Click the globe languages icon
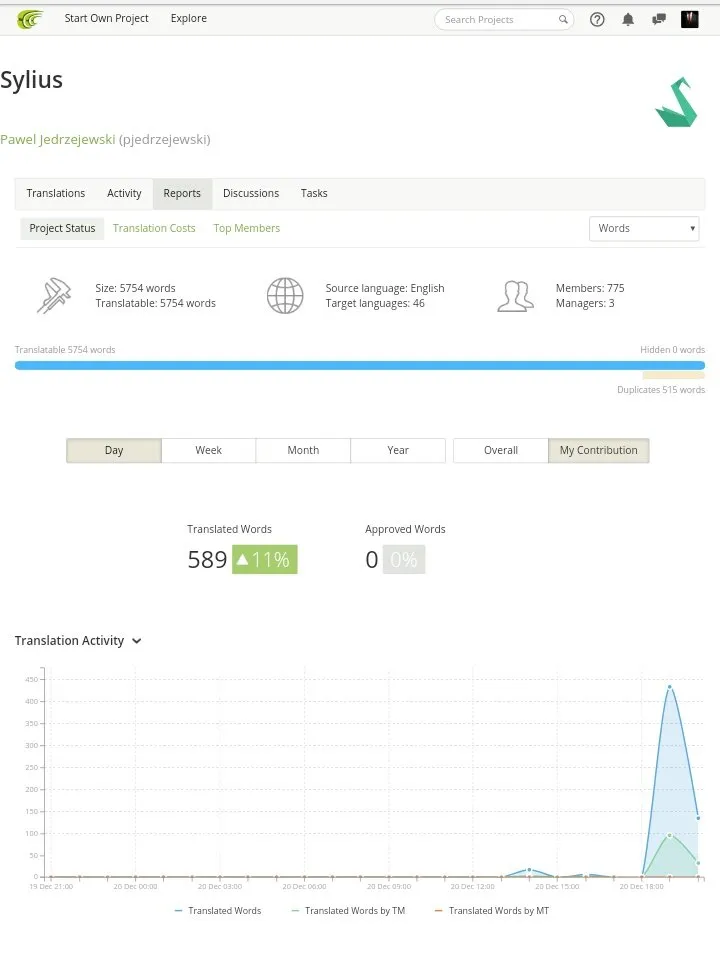720x973 pixels. [285, 295]
